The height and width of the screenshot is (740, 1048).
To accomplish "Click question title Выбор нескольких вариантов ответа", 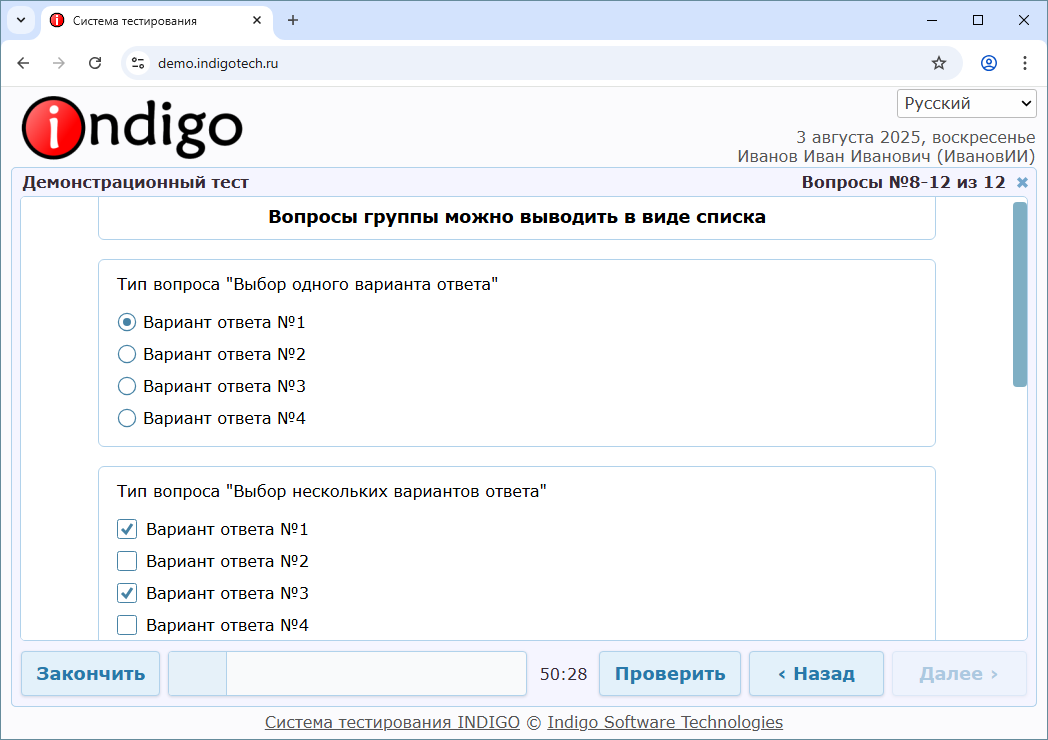I will click(332, 492).
